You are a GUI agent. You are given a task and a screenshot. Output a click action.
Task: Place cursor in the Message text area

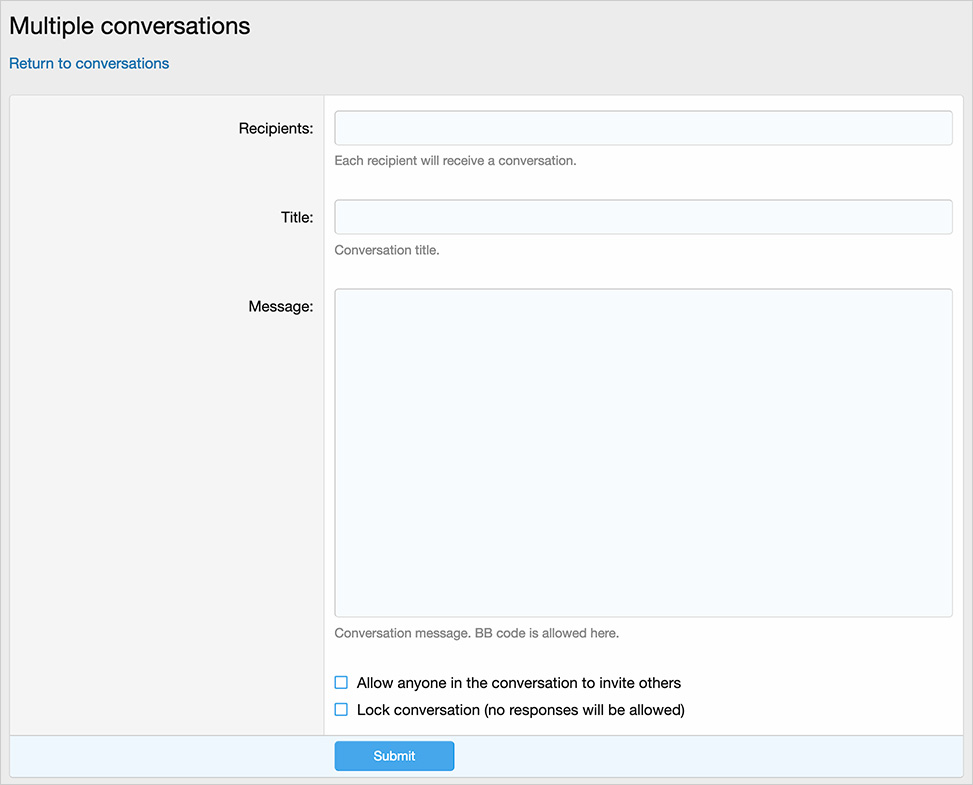coord(642,452)
